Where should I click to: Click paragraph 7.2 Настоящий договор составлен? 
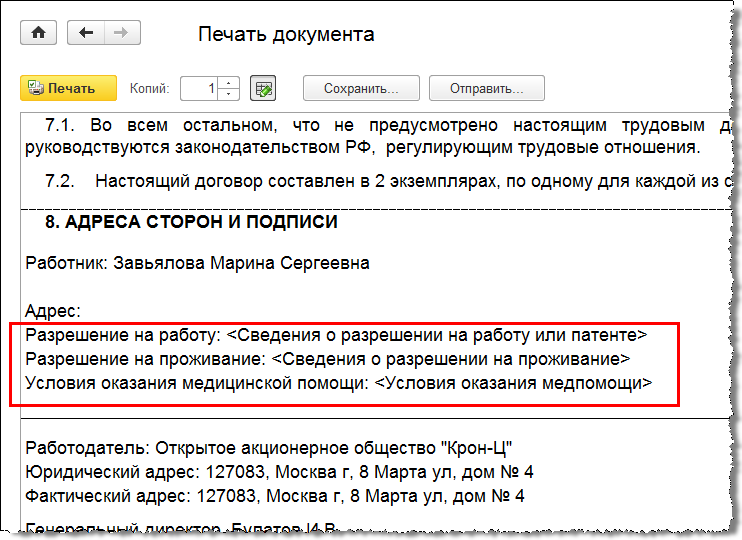pos(389,181)
